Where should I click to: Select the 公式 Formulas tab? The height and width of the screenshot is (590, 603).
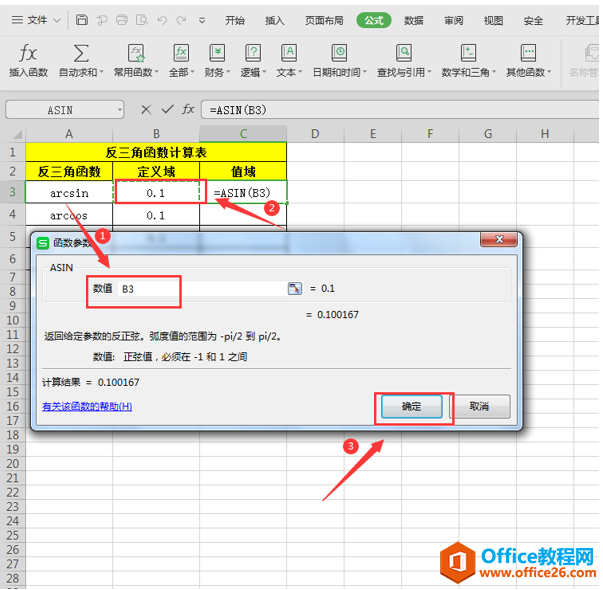coord(374,20)
